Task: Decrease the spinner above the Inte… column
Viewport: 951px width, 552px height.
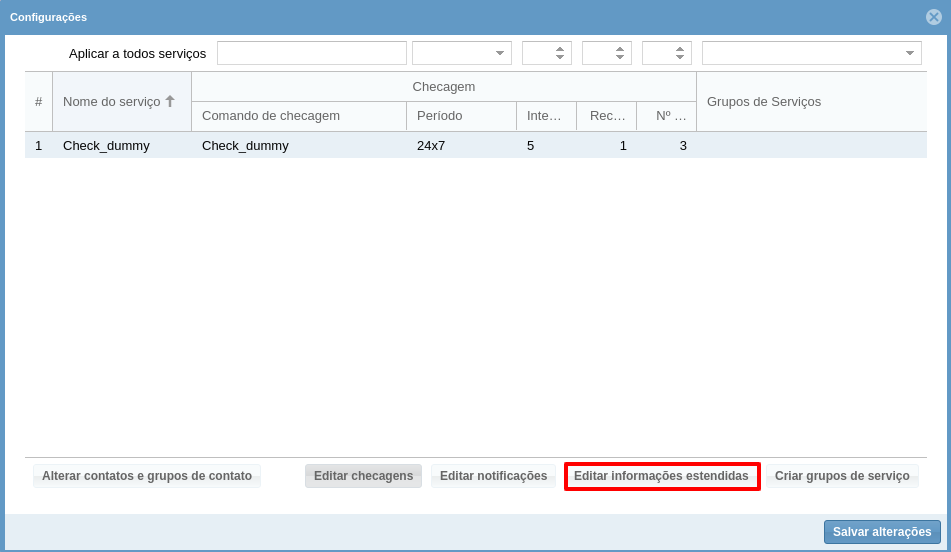Action: point(560,58)
